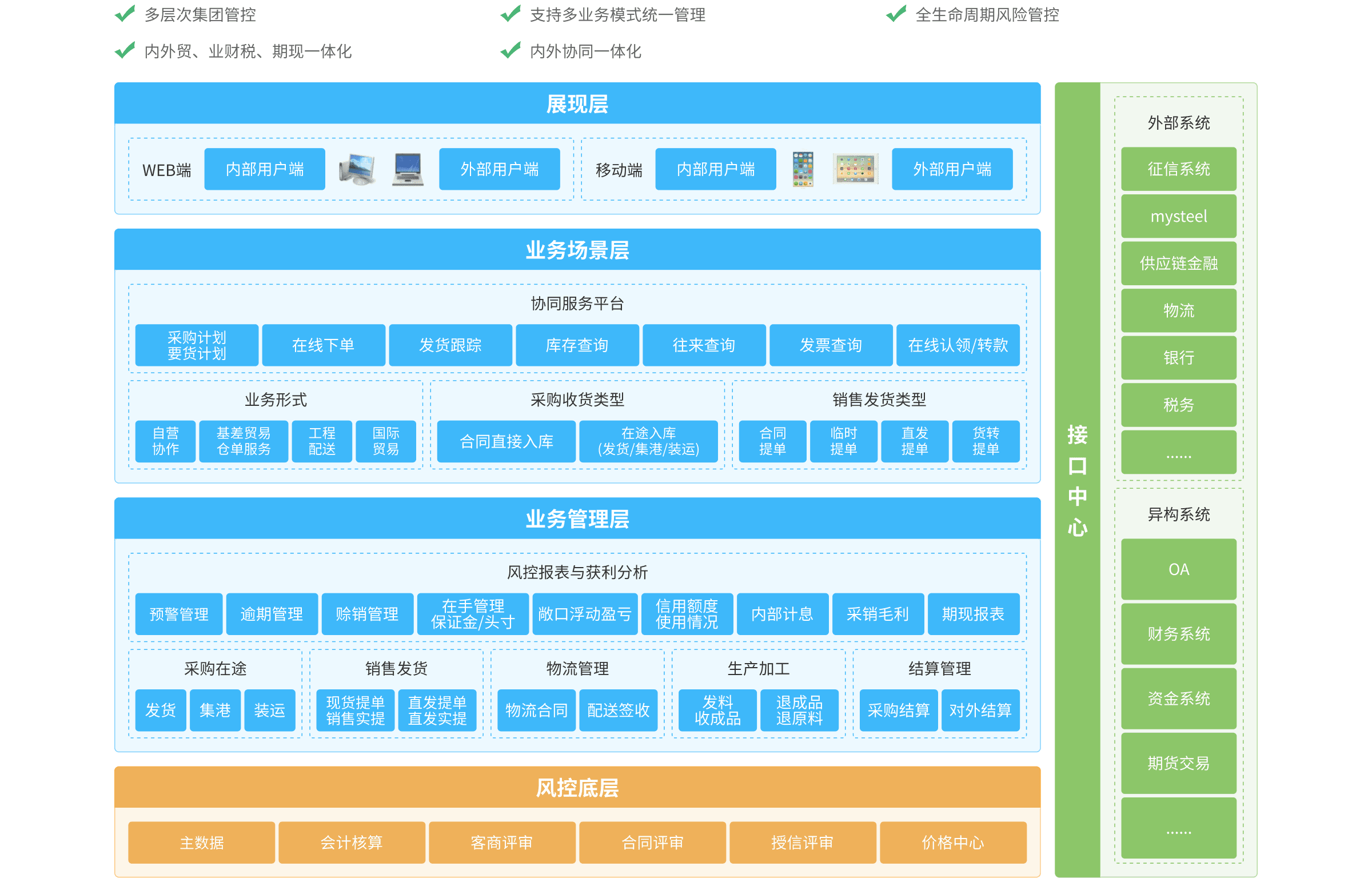Click the desktop computer icon
Viewport: 1372px width, 878px height.
(357, 169)
